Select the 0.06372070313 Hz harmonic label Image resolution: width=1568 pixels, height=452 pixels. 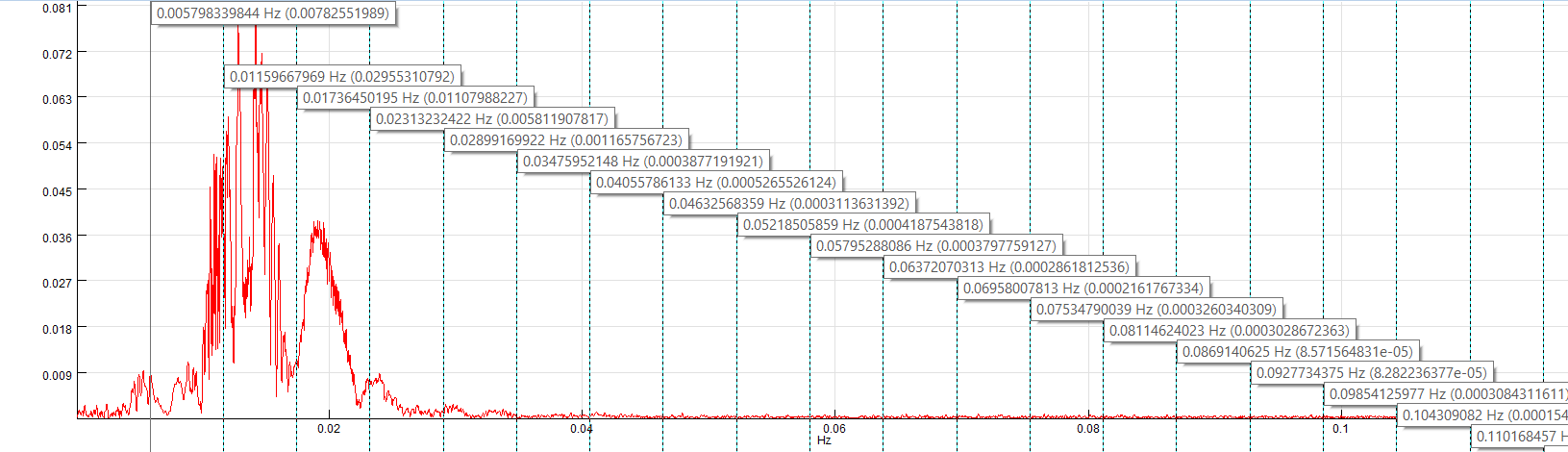click(x=1008, y=267)
